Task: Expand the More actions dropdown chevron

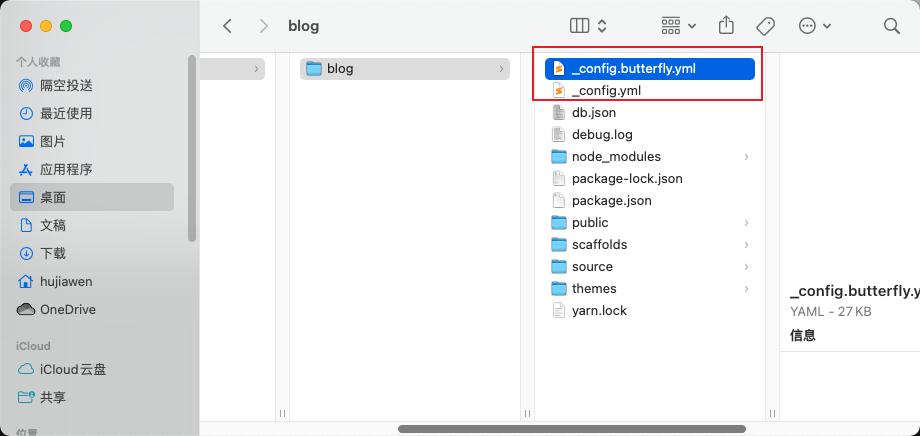Action: coord(827,26)
